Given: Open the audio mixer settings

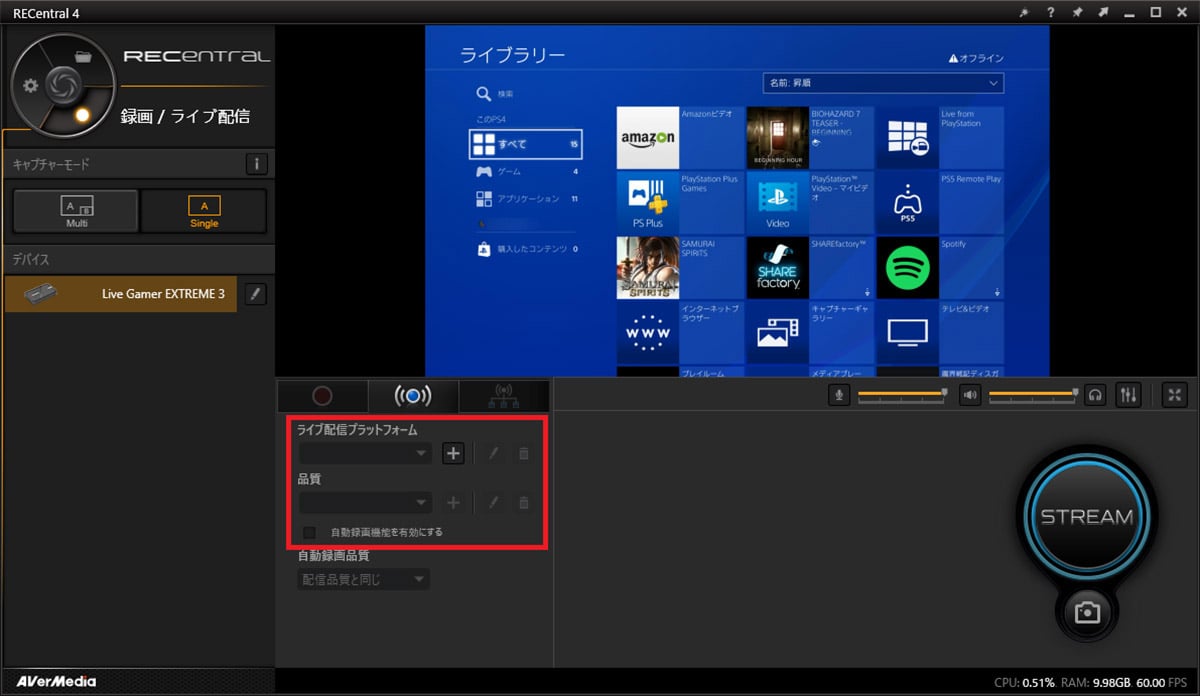Looking at the screenshot, I should click(1129, 395).
